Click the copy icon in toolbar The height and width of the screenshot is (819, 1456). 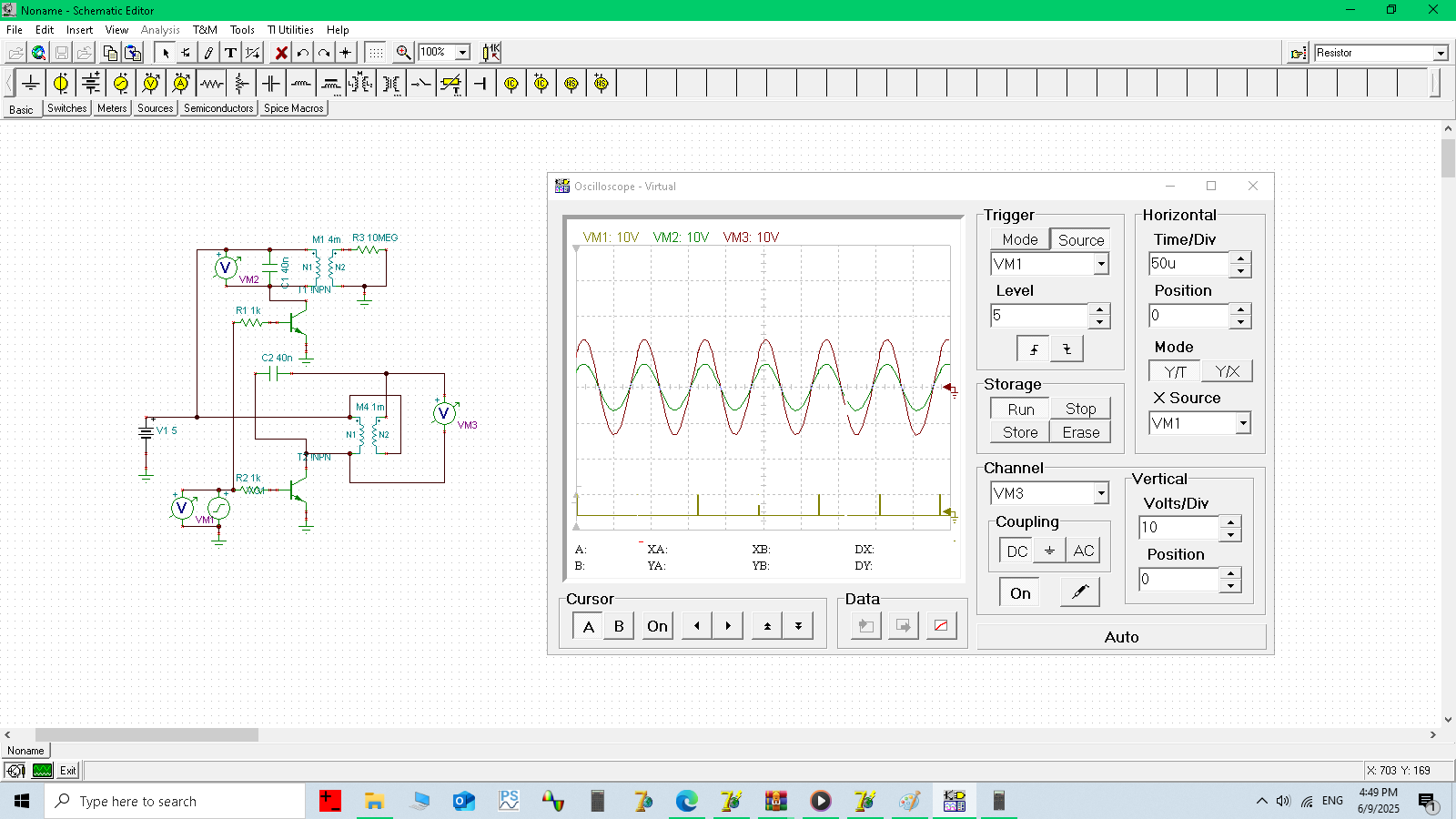[110, 53]
